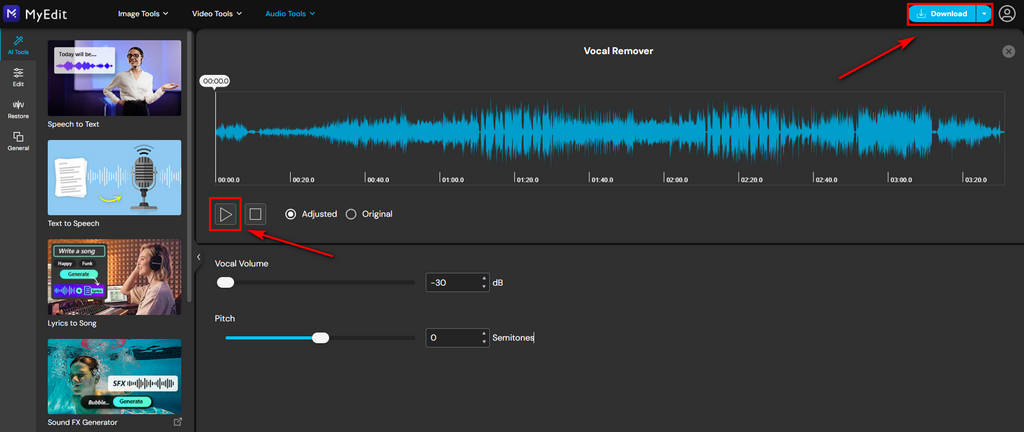Open the Image Tools menu
Image resolution: width=1024 pixels, height=432 pixels.
143,13
